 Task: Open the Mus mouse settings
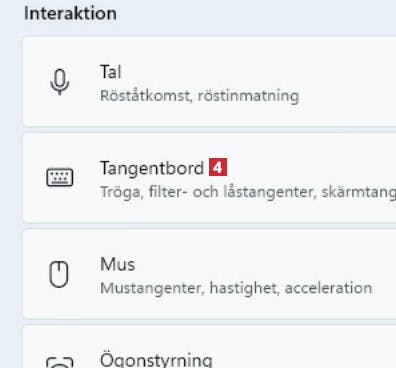(209, 274)
